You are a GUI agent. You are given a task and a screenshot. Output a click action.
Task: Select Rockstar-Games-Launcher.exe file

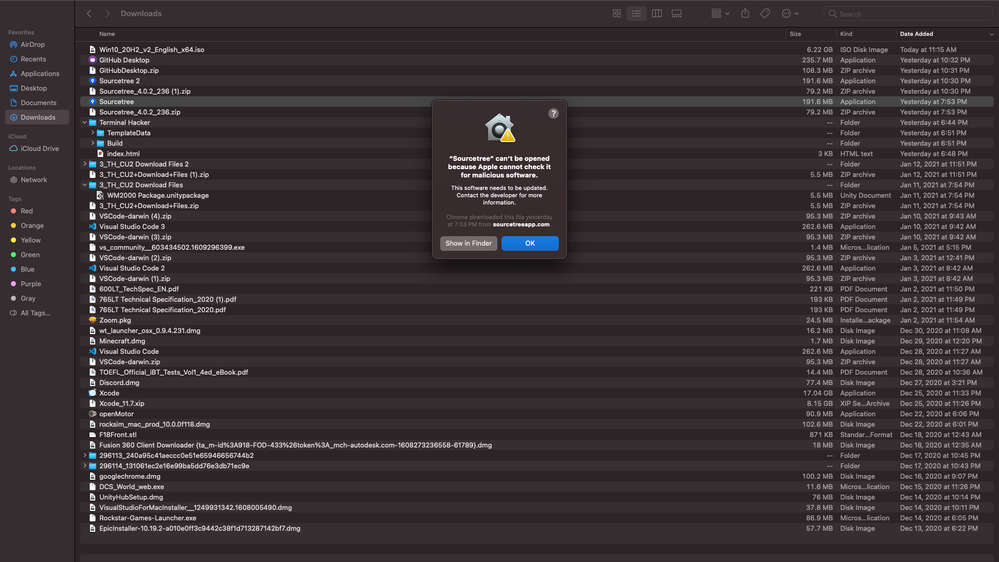tap(147, 518)
